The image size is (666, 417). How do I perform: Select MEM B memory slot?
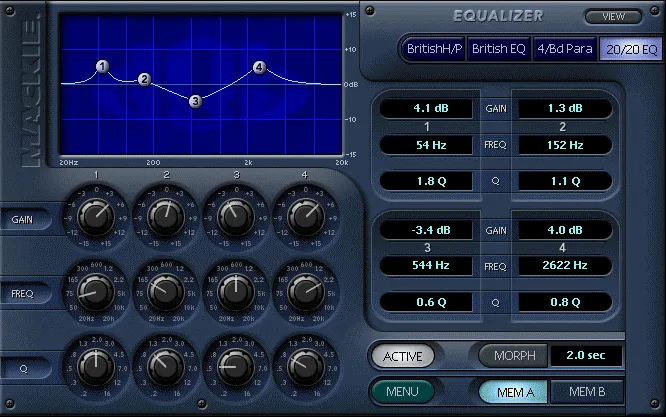tap(587, 392)
